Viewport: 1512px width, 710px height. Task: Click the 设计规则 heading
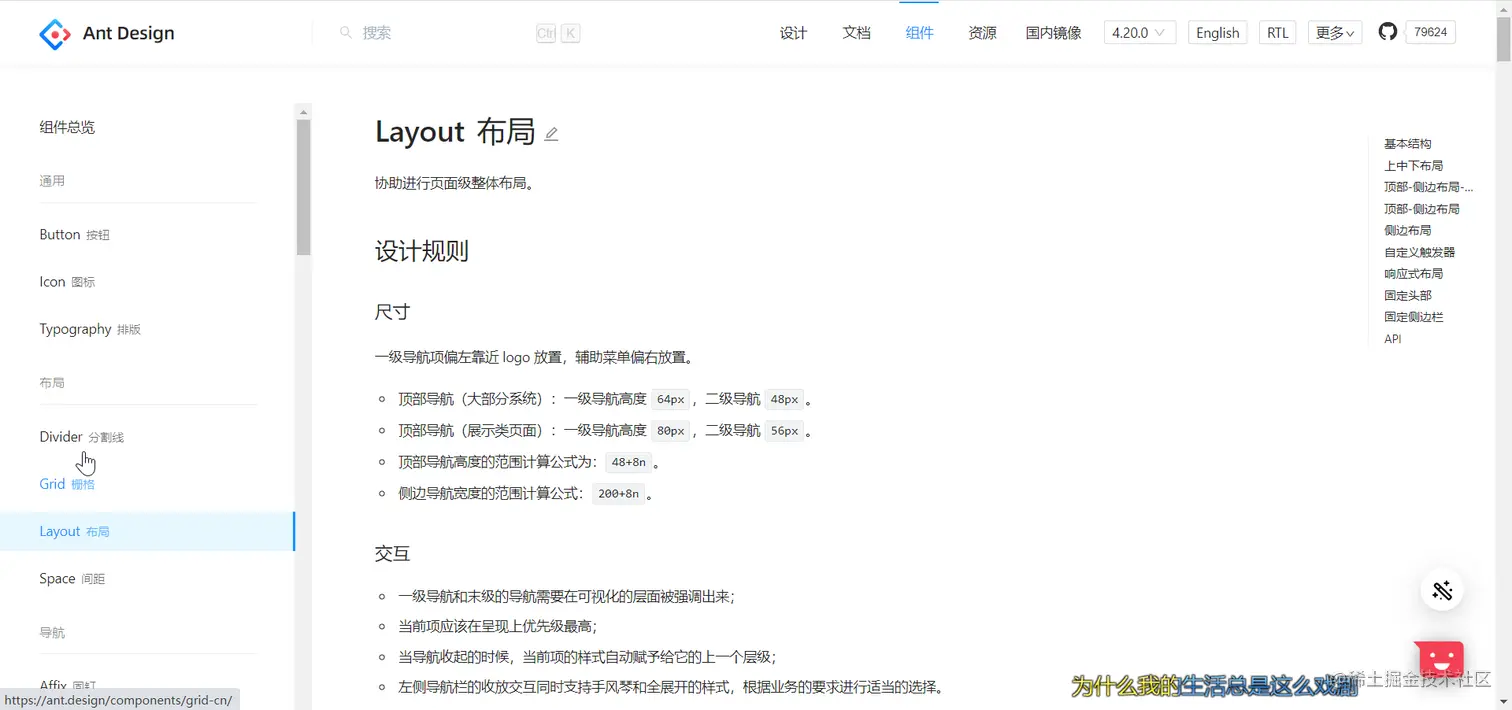pyautogui.click(x=421, y=251)
